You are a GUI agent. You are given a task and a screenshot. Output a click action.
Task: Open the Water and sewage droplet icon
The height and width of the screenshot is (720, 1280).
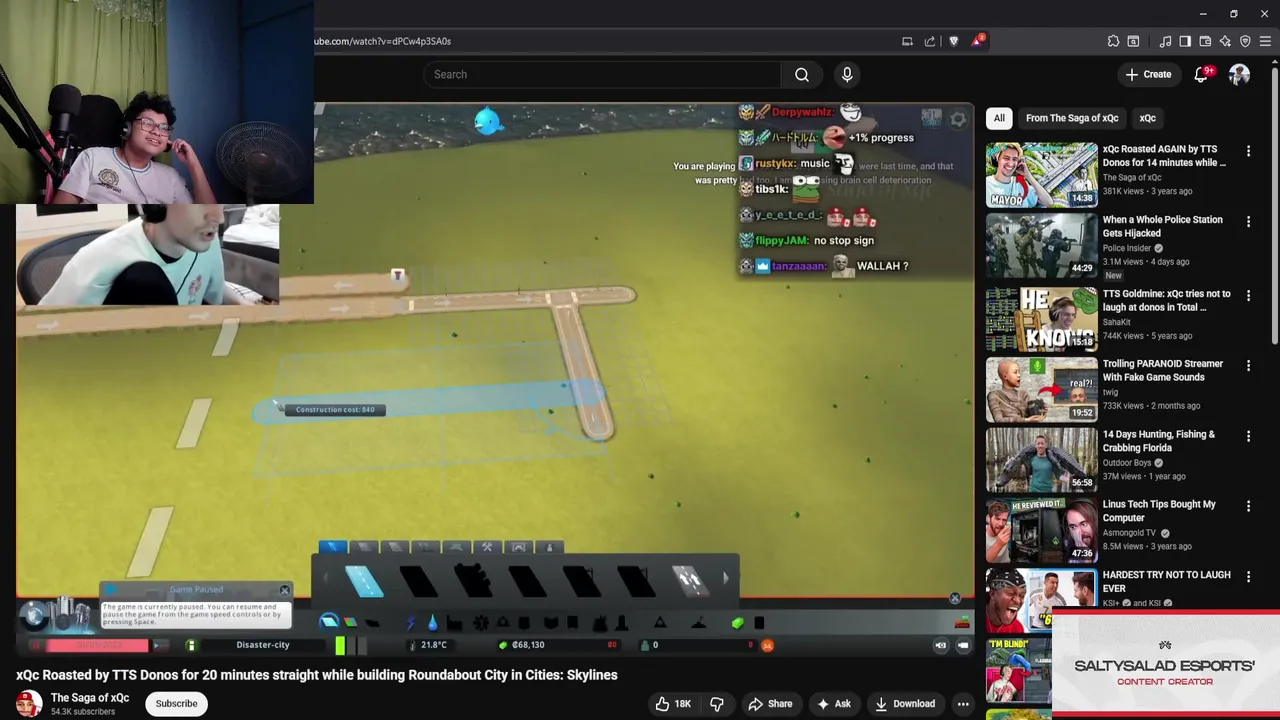(x=432, y=623)
